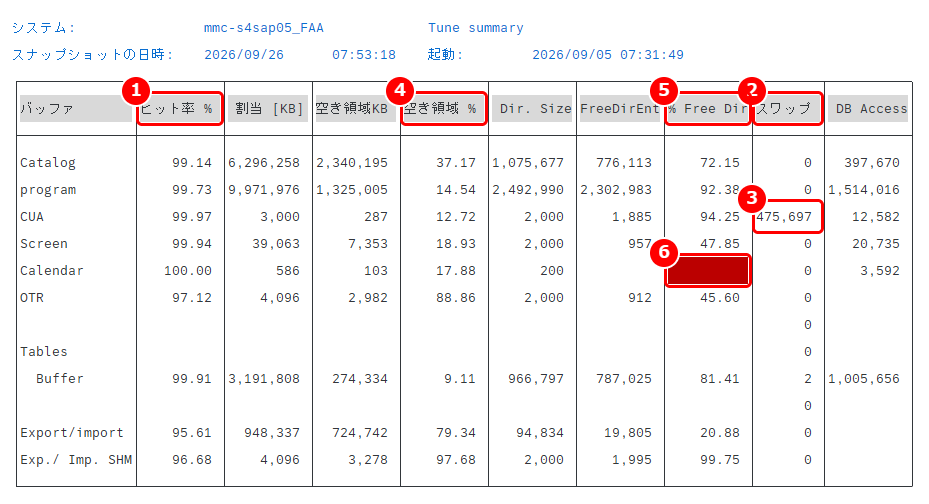Click the OTR buffer row name
Viewport: 929px width, 504px height.
[31, 297]
